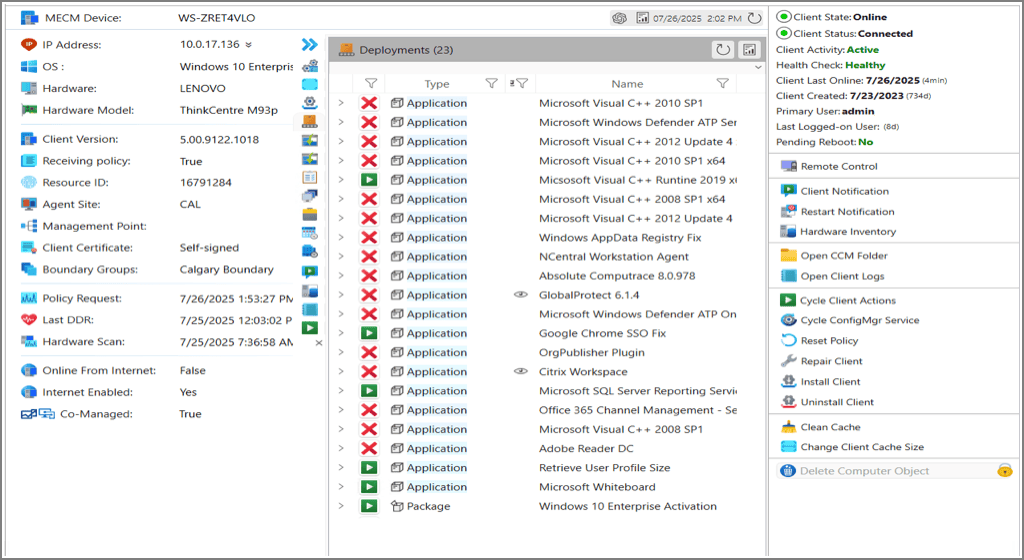This screenshot has width=1024, height=560.
Task: Click the red X status for Microsoft Visual C++ 2010 SP1
Action: (x=369, y=103)
